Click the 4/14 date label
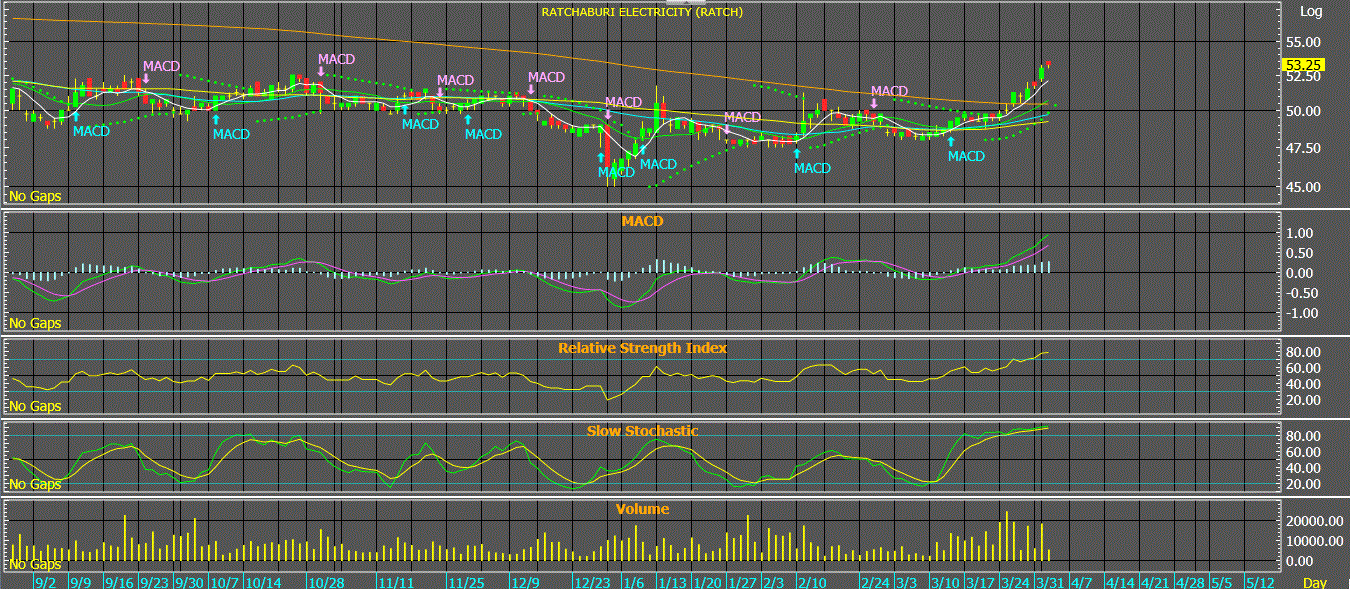This screenshot has height=589, width=1350. (x=1119, y=582)
